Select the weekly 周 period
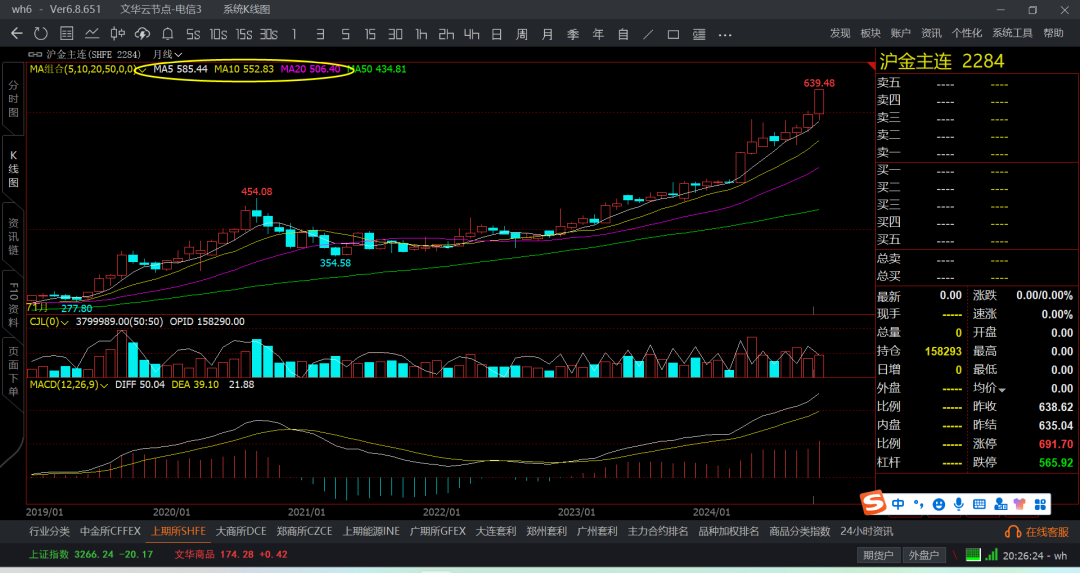 (x=521, y=34)
